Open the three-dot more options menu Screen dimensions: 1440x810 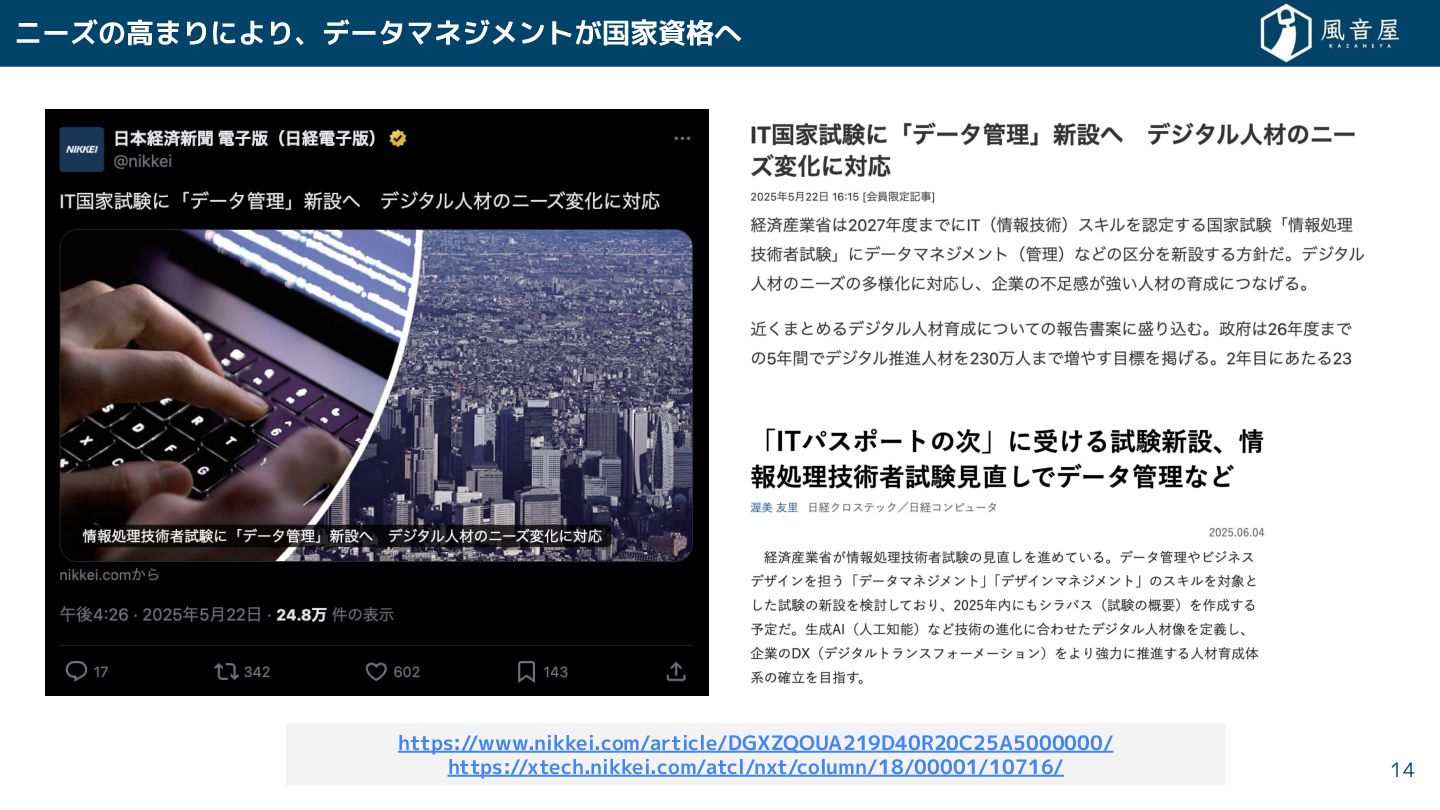pyautogui.click(x=682, y=139)
